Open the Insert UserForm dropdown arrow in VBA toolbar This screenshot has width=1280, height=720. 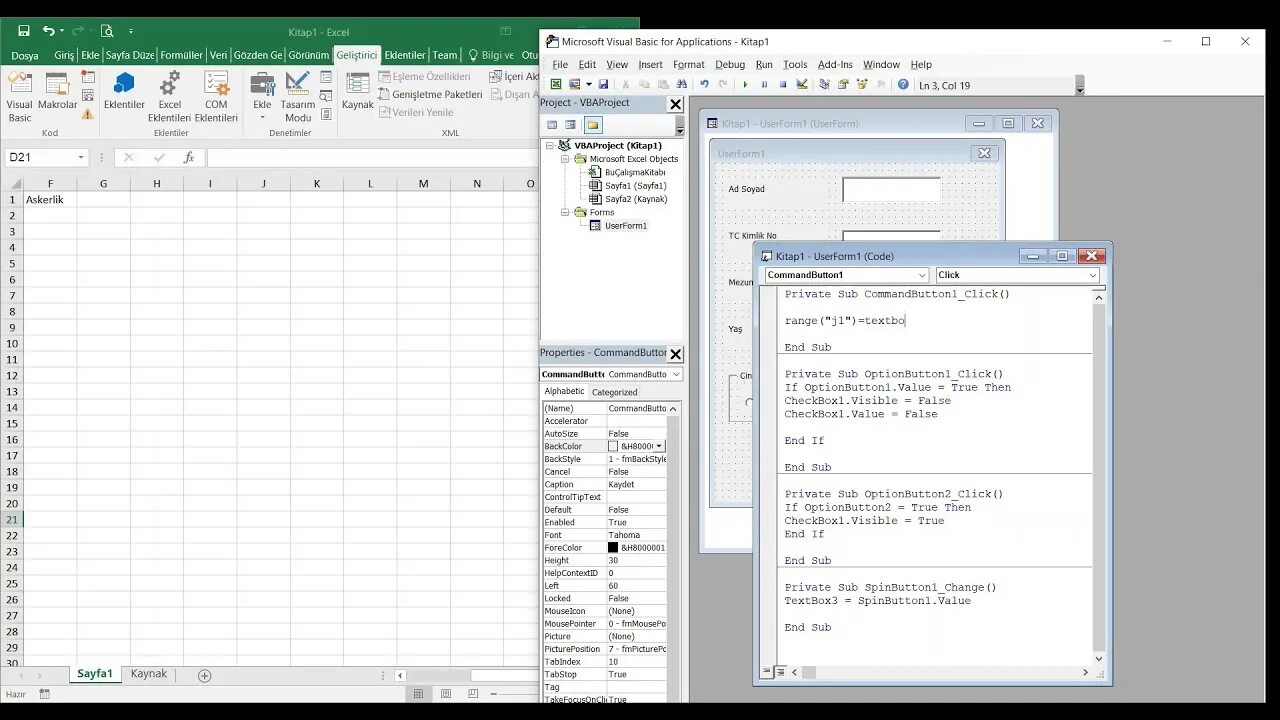[588, 85]
